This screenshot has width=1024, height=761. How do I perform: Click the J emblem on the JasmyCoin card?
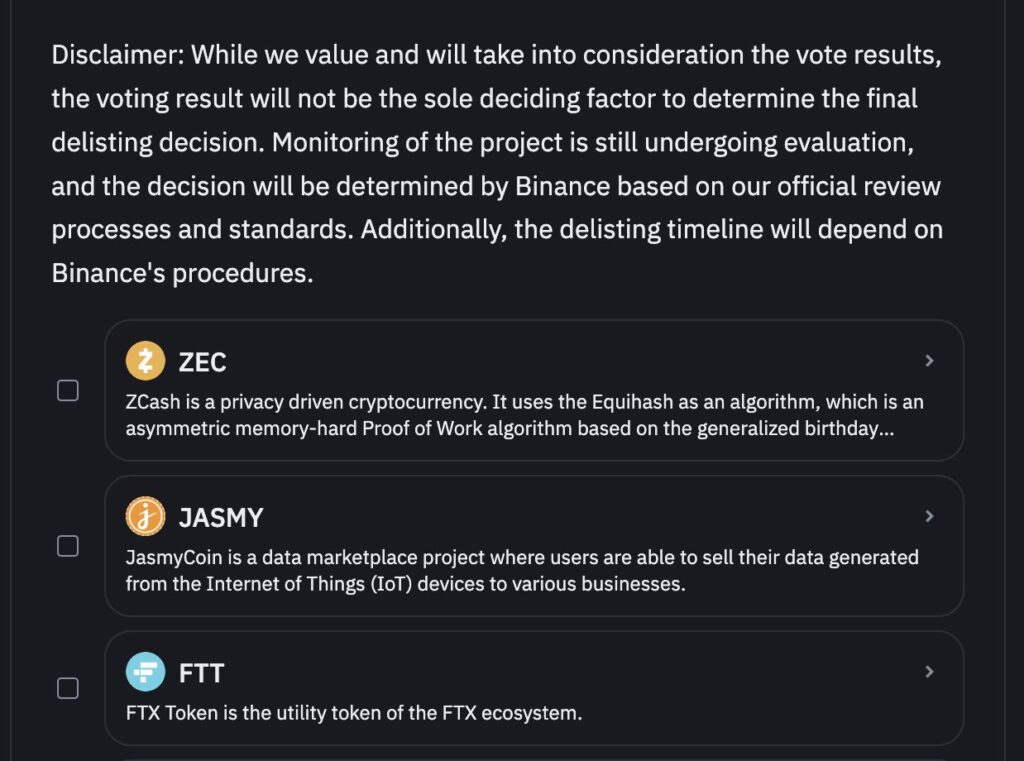tap(145, 517)
